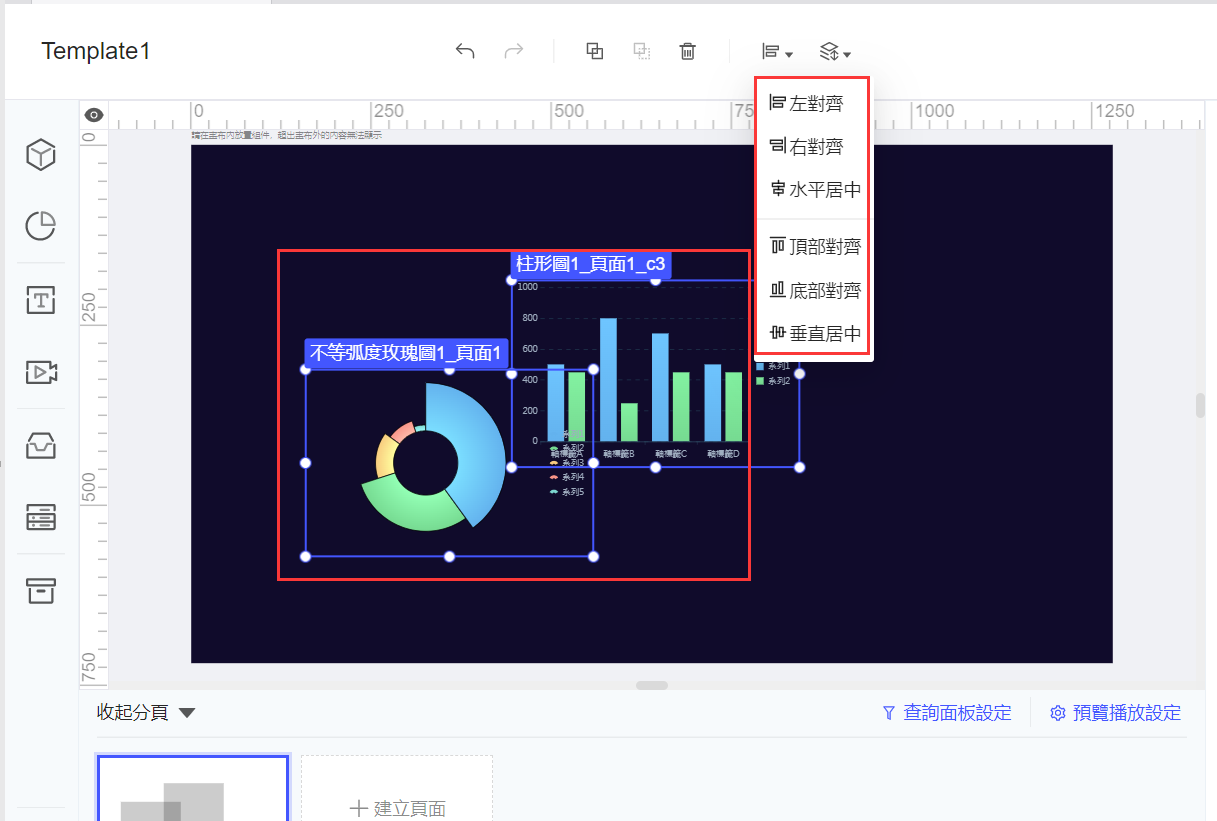1217x821 pixels.
Task: Select the first page thumbnail
Action: pyautogui.click(x=192, y=789)
